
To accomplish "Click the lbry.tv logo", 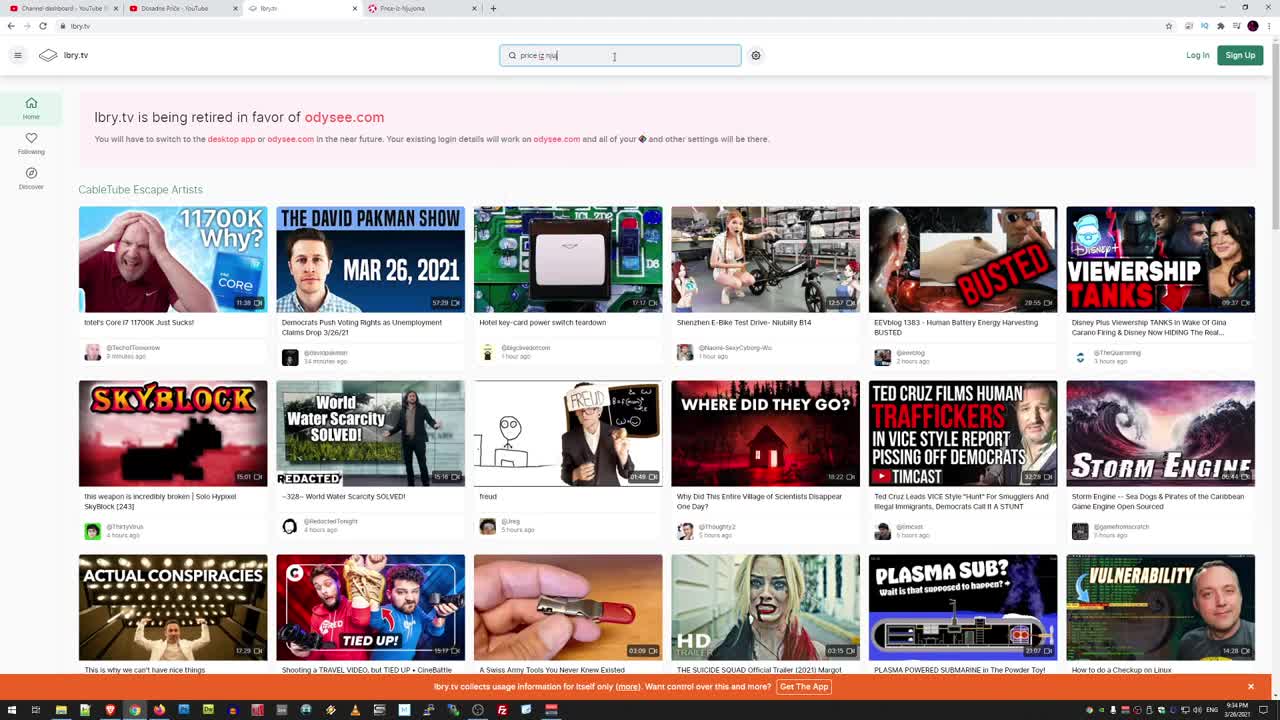I will point(64,55).
